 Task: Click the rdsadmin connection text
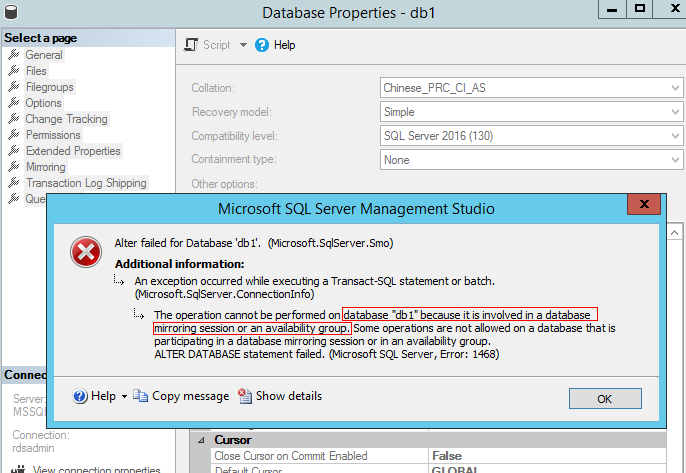[x=33, y=448]
